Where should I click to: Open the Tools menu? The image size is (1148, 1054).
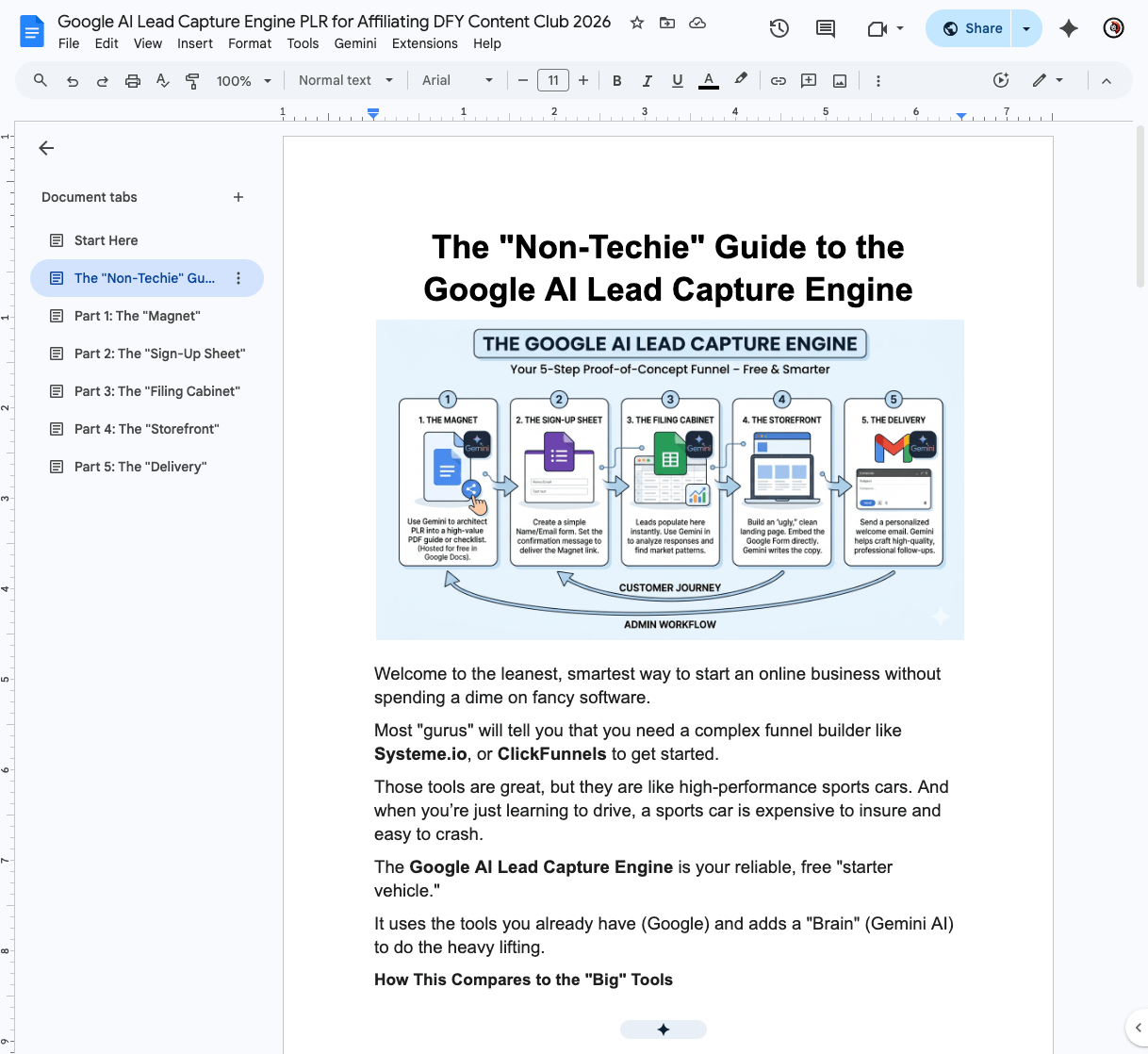[303, 43]
